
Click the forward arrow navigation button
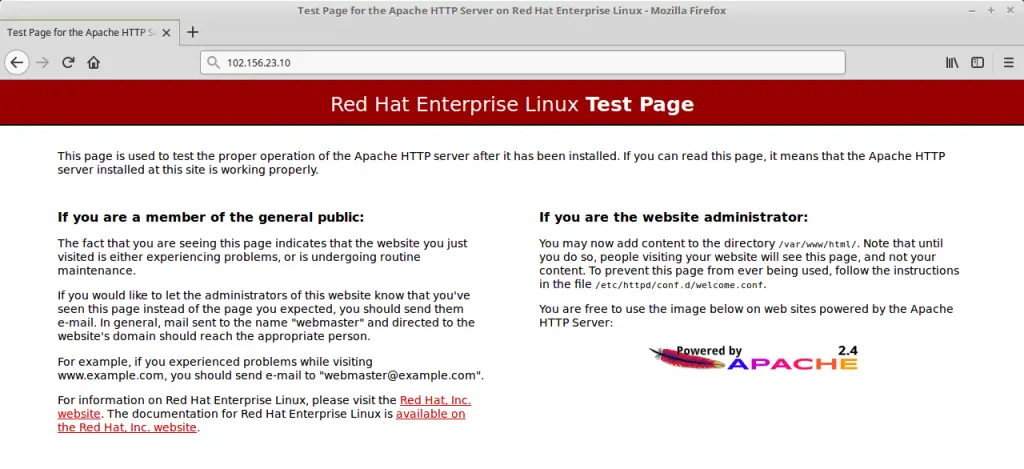pyautogui.click(x=43, y=63)
